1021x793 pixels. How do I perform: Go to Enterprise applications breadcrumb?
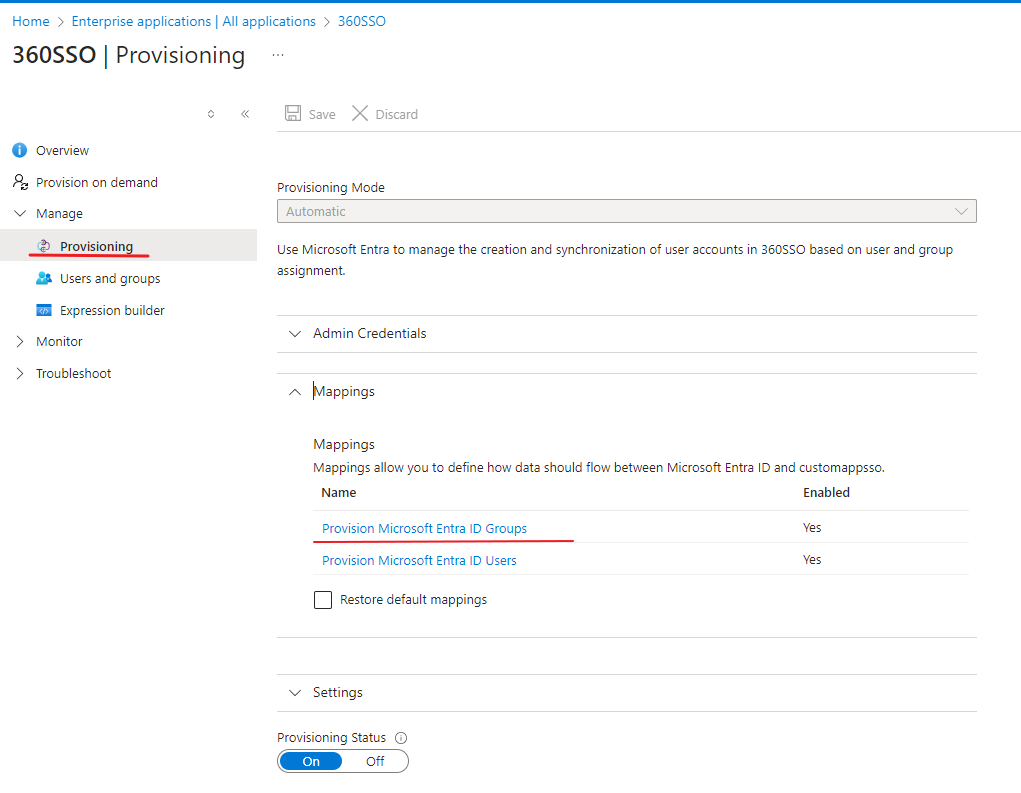click(x=193, y=21)
